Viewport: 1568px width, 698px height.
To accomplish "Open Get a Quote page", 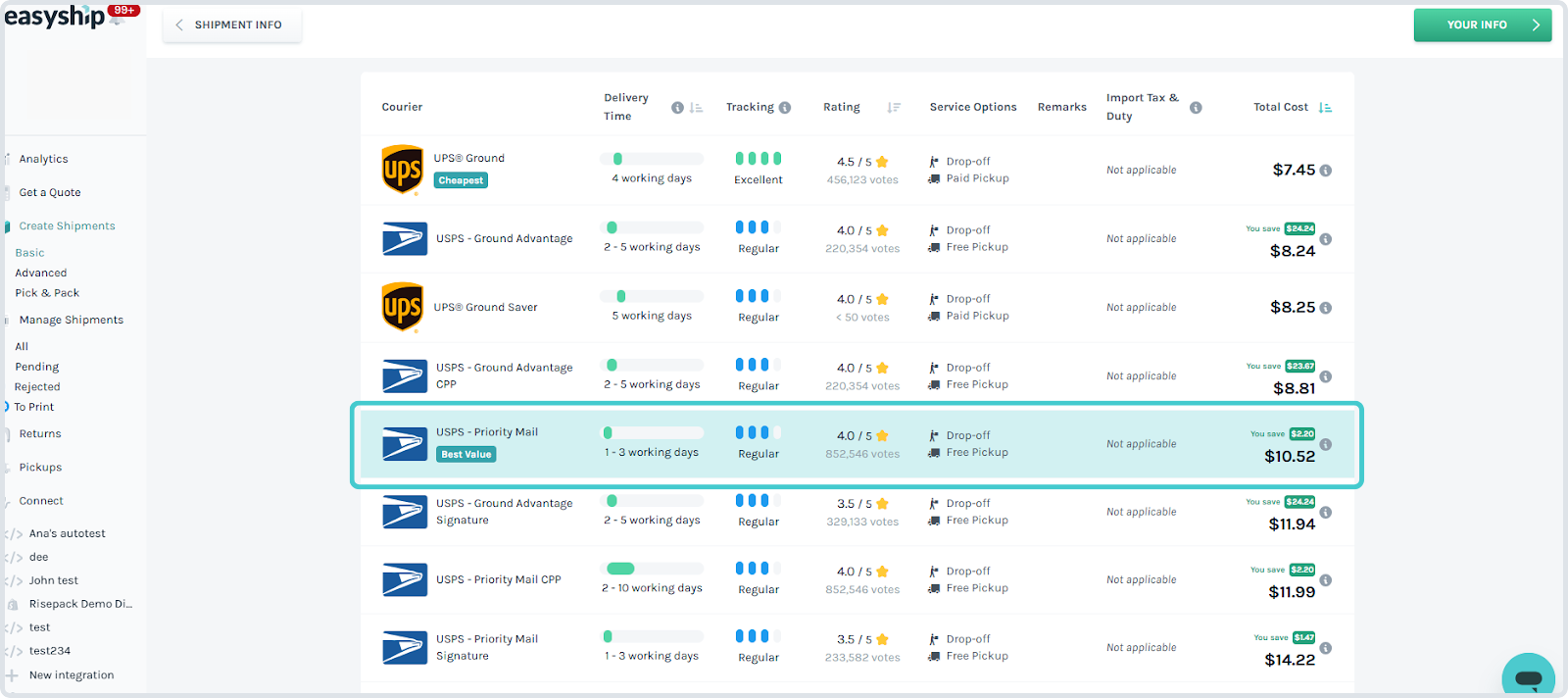I will pyautogui.click(x=50, y=193).
